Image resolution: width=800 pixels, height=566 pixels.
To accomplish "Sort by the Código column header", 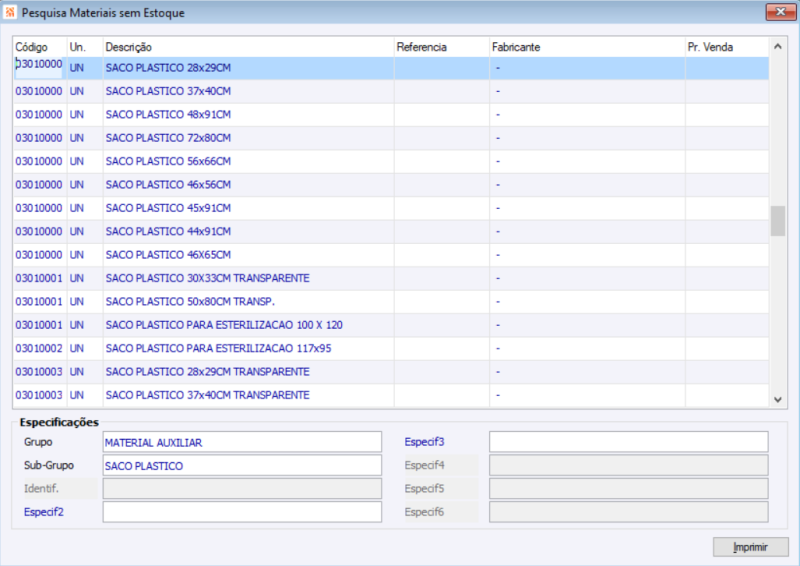I will point(40,47).
